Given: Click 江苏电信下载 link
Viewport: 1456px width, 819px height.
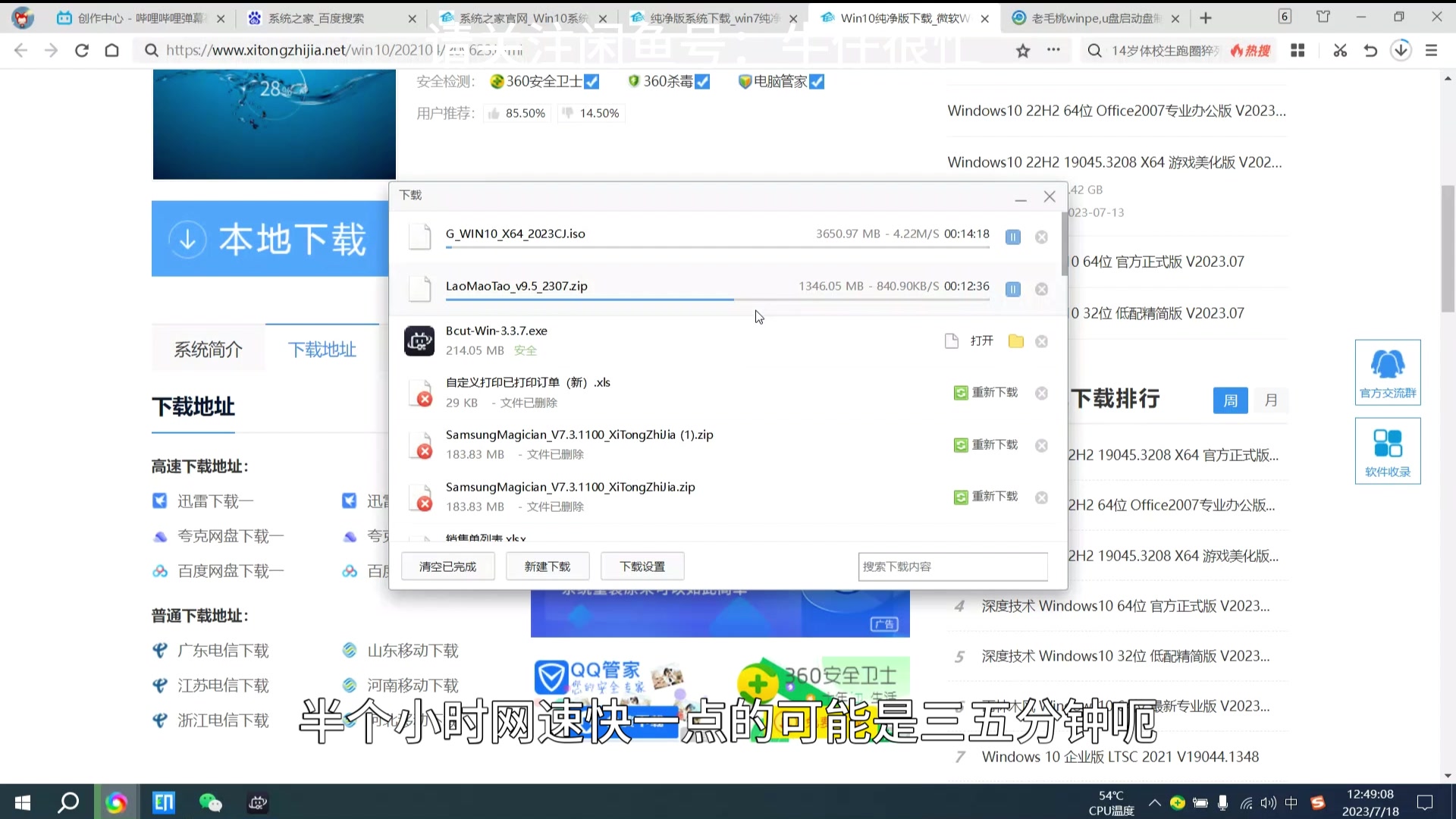Looking at the screenshot, I should click(223, 686).
